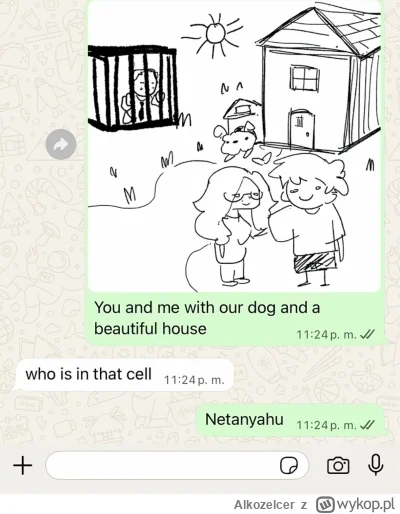The width and height of the screenshot is (400, 514).
Task: Check read receipt ticks on Netanyahu message
Action: coord(368,425)
